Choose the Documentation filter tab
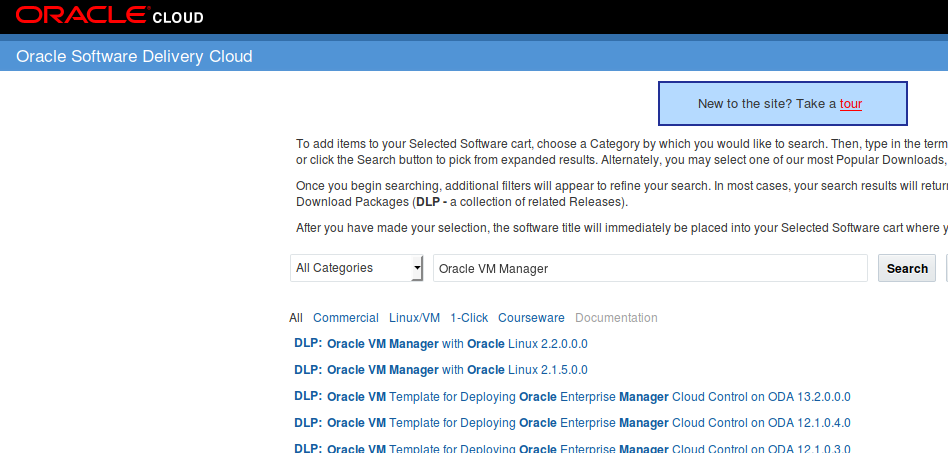 coord(616,318)
